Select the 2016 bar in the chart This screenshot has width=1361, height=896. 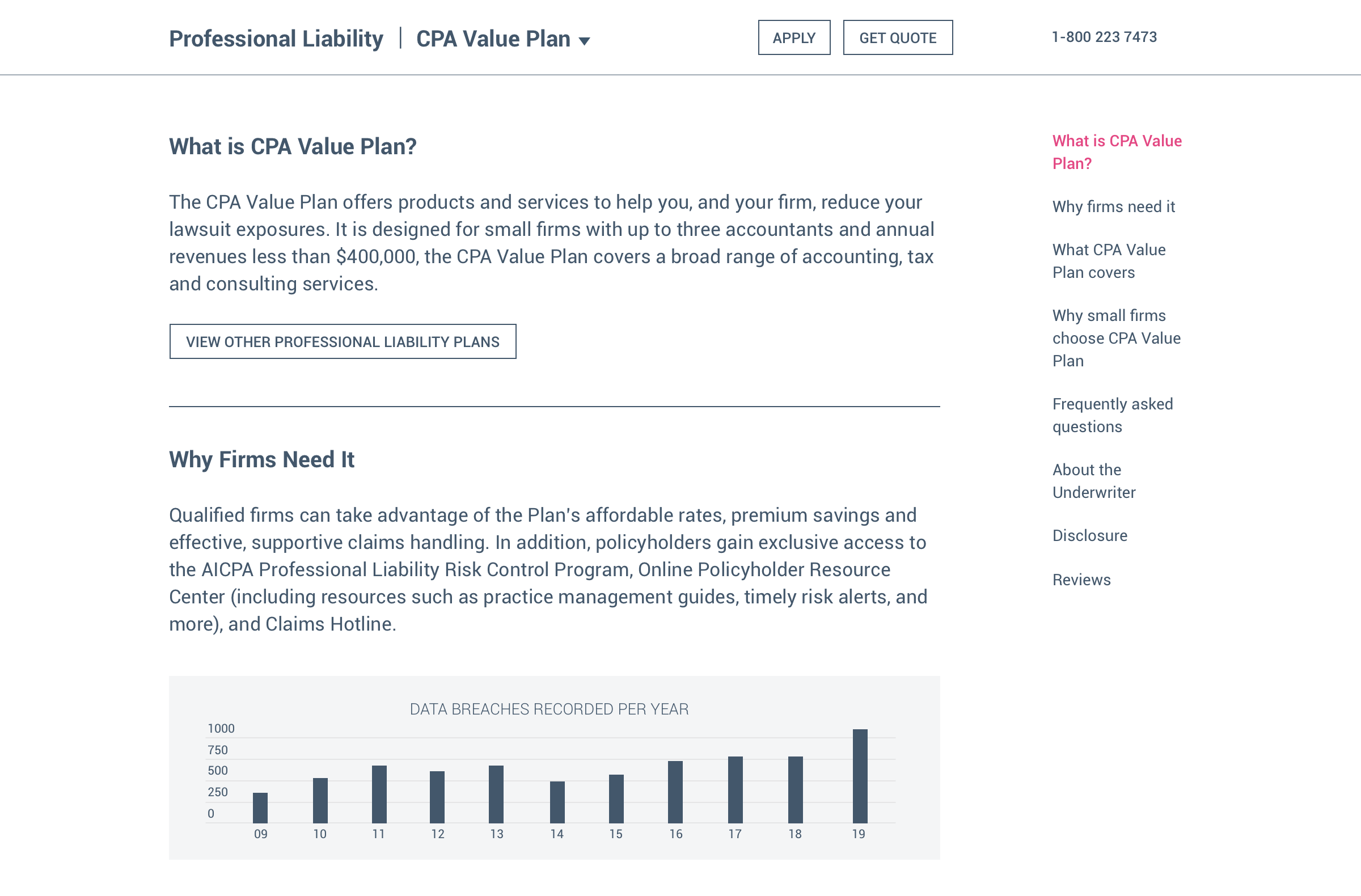click(x=675, y=792)
